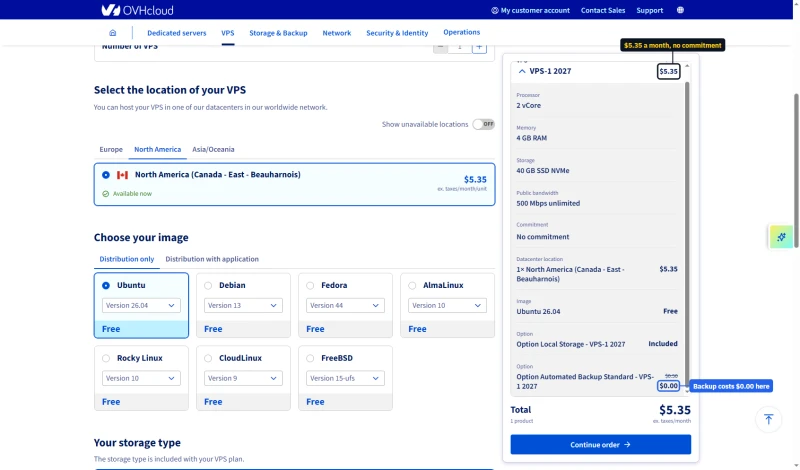Click 'No commitment' value in summary
The height and width of the screenshot is (470, 800).
tap(542, 237)
